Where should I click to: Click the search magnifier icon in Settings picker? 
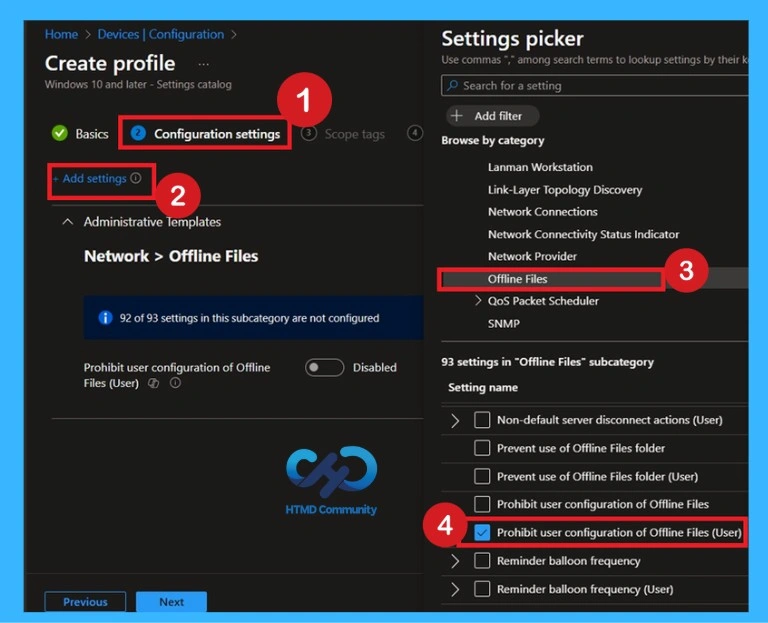tap(453, 85)
